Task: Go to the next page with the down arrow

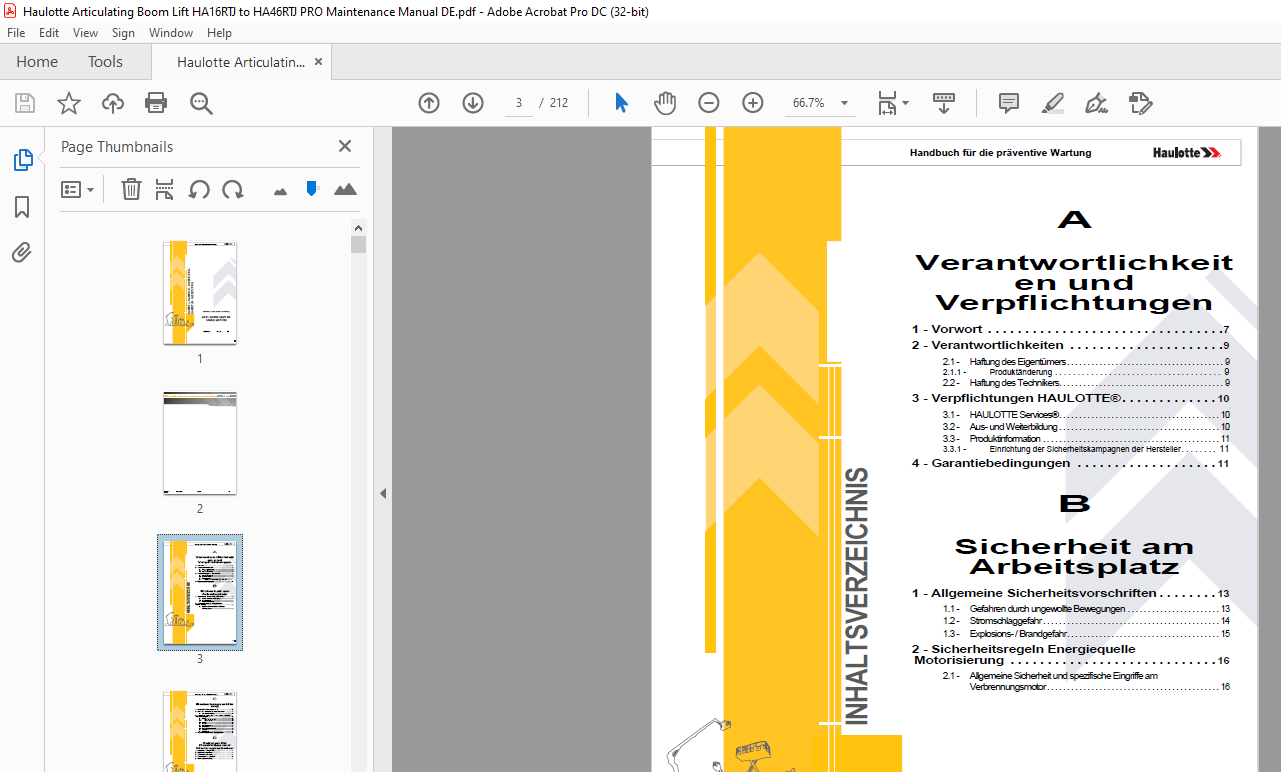Action: pyautogui.click(x=473, y=103)
